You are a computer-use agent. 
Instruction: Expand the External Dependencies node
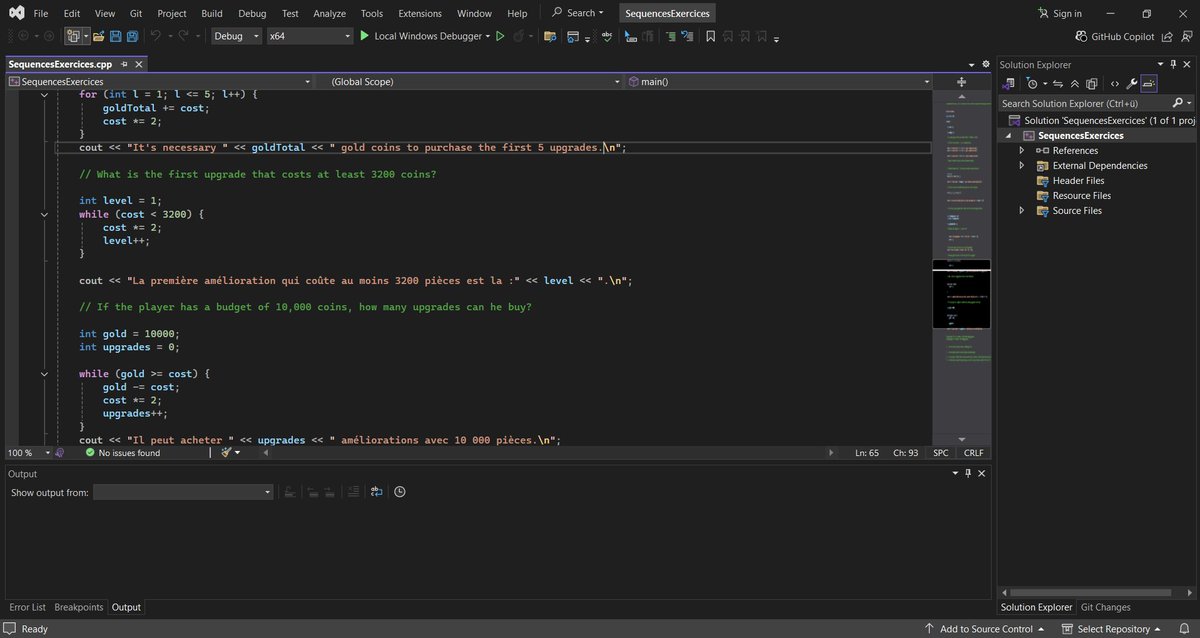coord(1022,165)
